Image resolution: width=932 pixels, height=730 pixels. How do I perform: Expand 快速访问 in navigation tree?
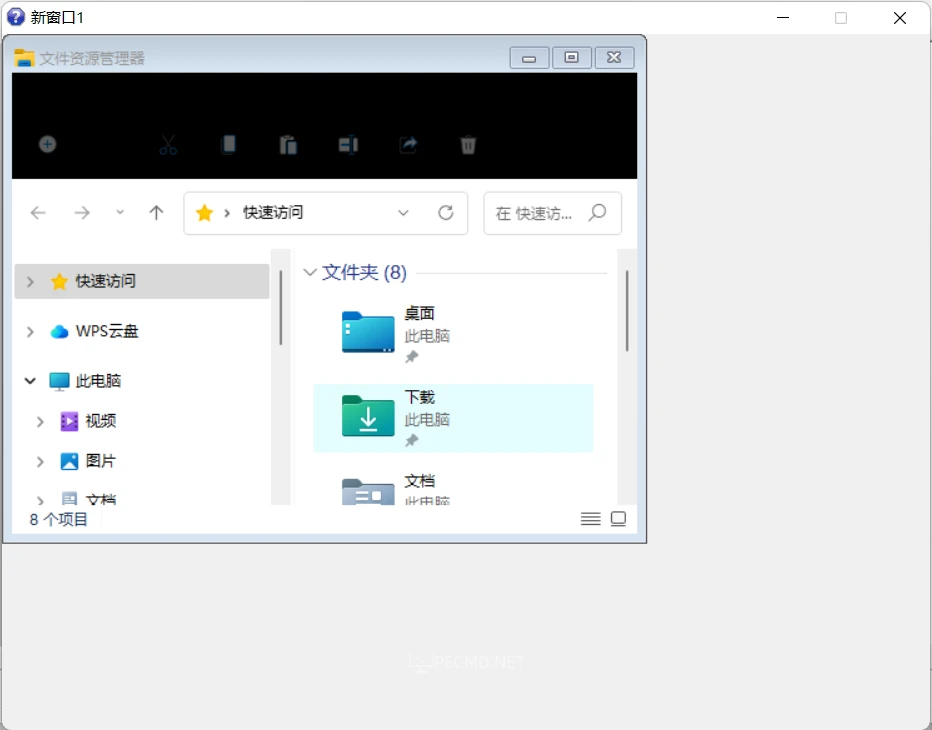[30, 281]
